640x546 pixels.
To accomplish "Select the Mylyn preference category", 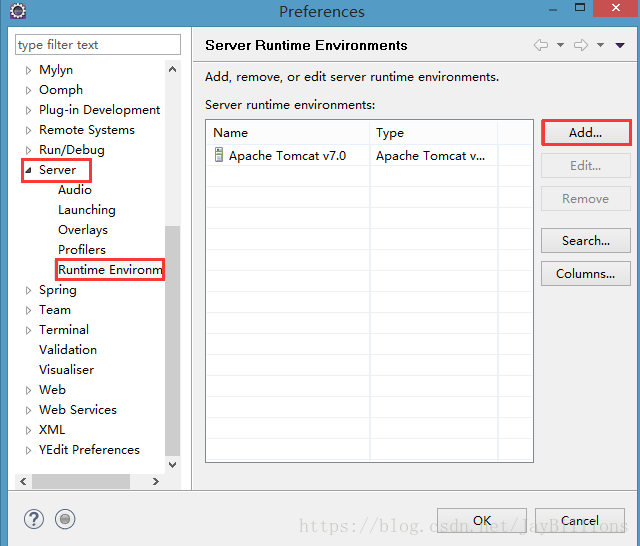I will tap(56, 70).
